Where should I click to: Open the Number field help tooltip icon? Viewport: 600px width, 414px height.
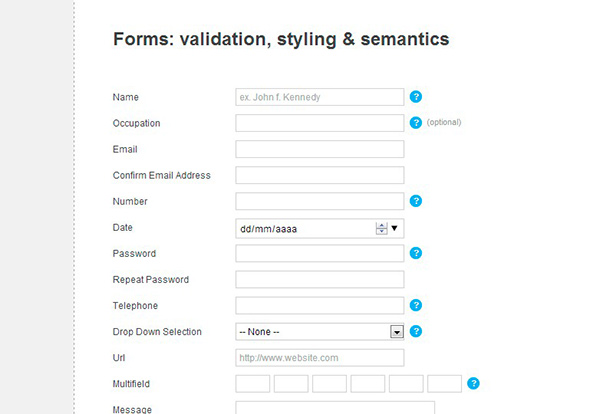416,201
